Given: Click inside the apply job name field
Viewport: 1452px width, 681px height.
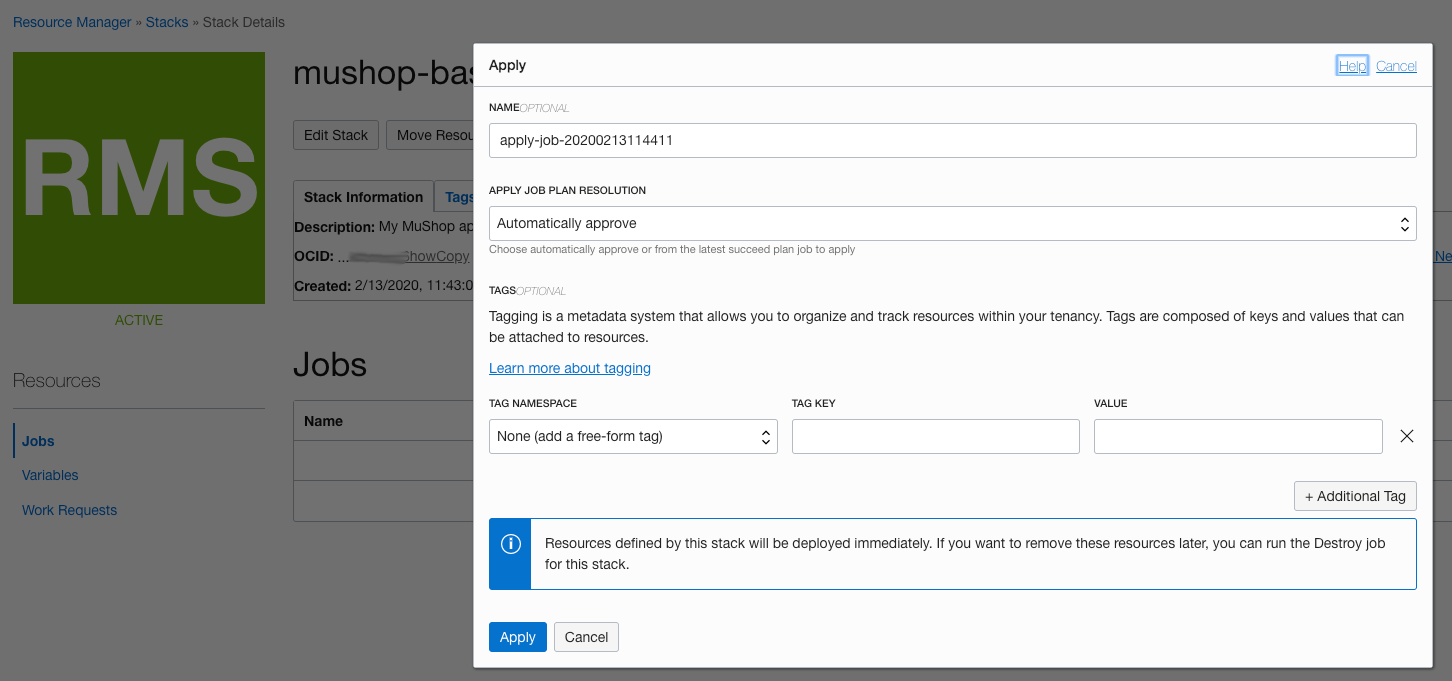Looking at the screenshot, I should [x=950, y=140].
